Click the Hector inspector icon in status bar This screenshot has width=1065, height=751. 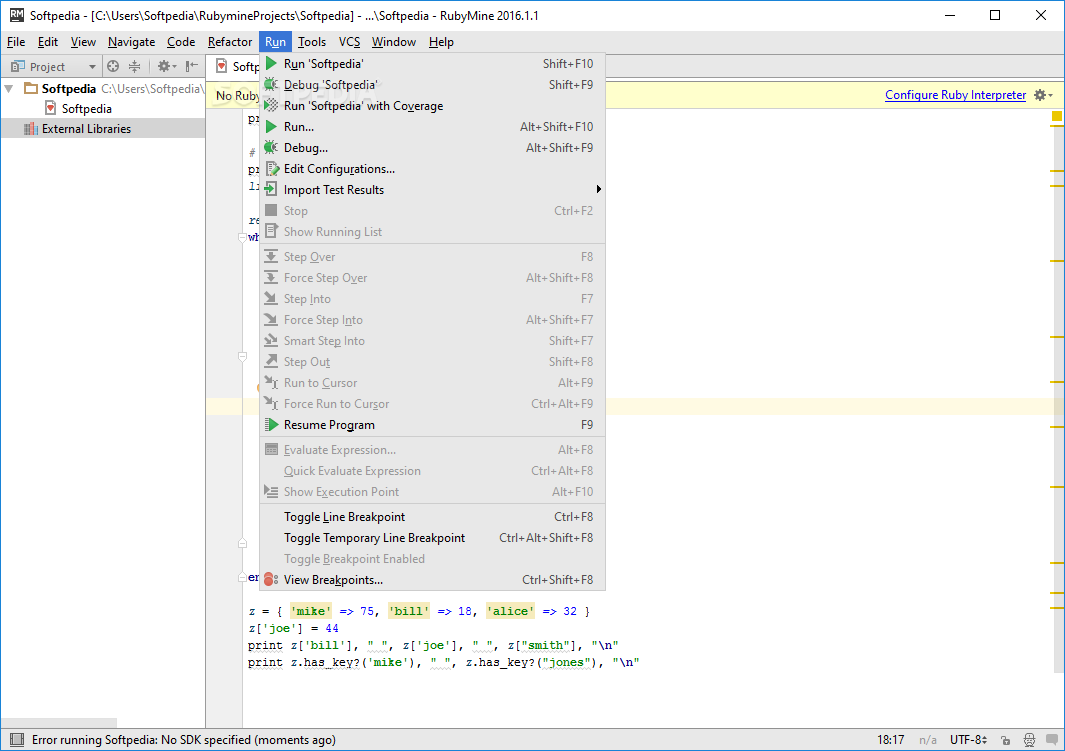[x=1029, y=740]
